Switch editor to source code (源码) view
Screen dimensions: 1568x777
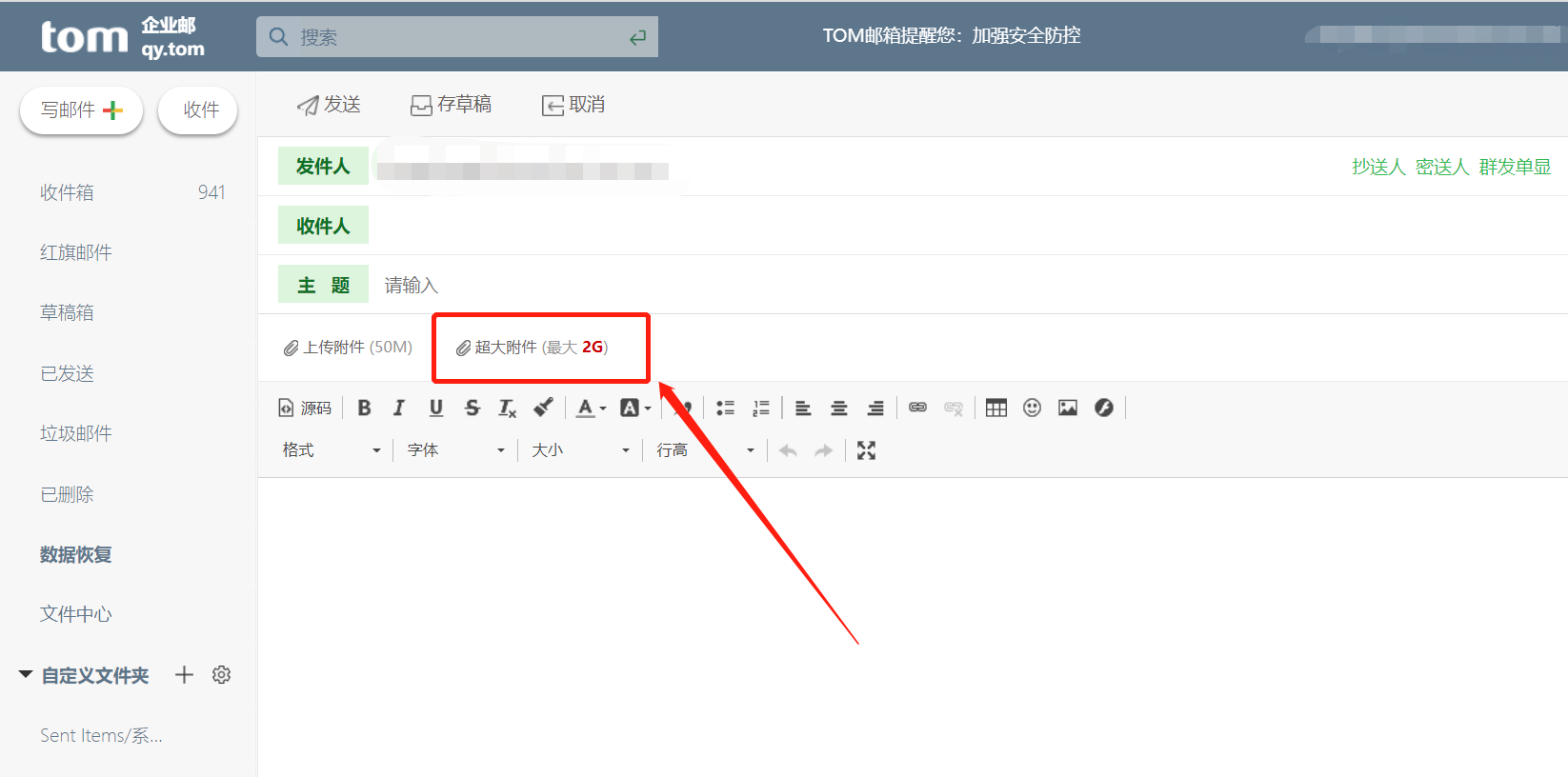[x=305, y=408]
